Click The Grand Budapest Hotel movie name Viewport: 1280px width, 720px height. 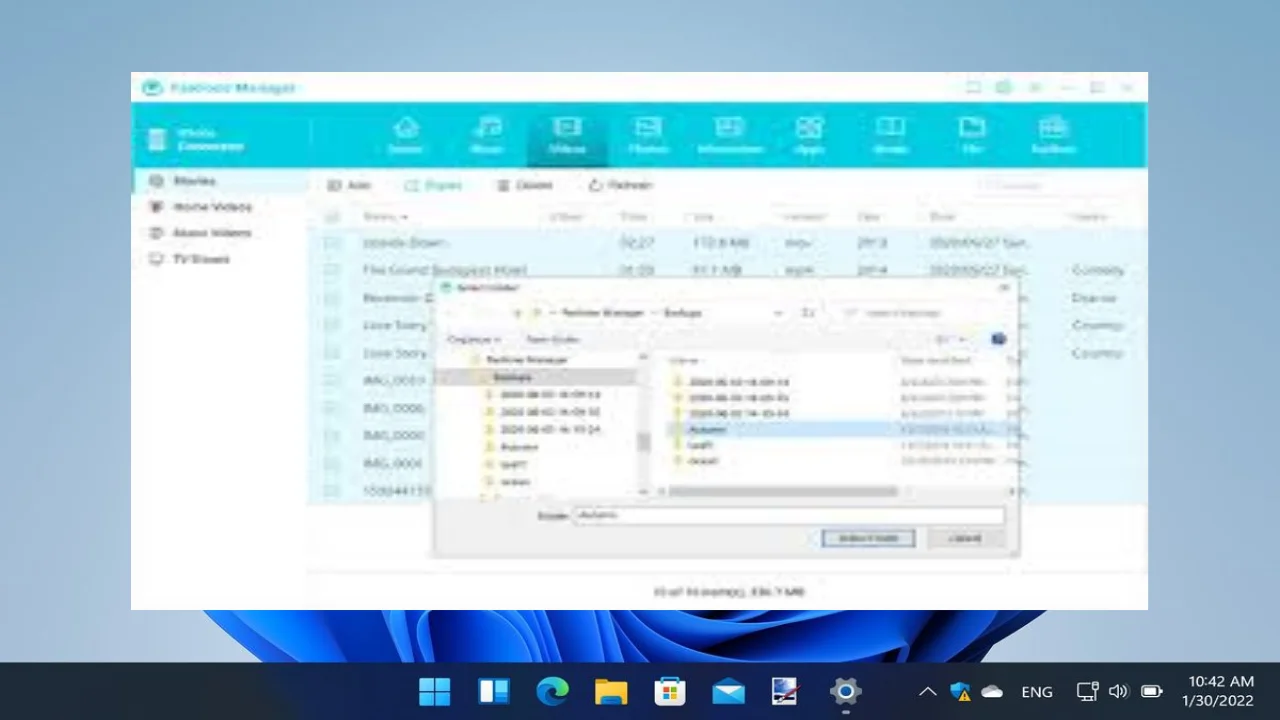(444, 270)
